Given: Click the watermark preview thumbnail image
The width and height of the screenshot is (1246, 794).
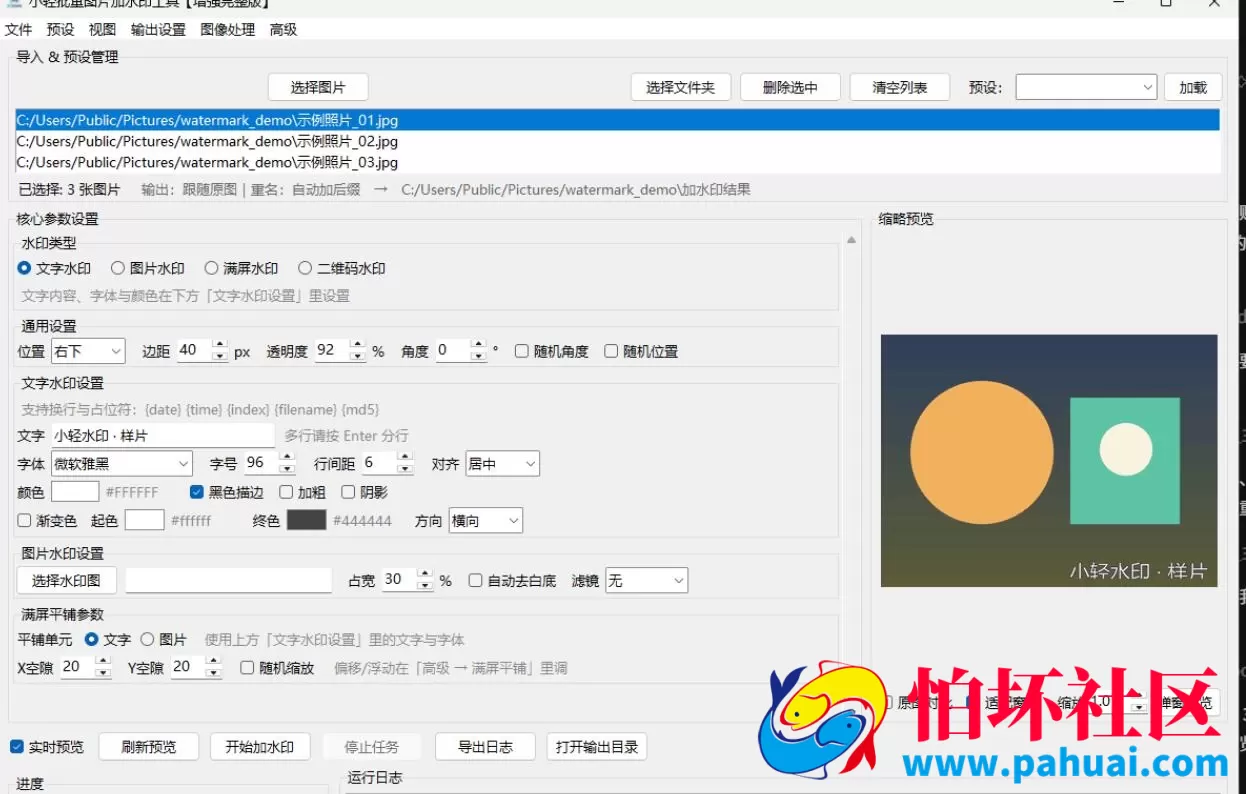Looking at the screenshot, I should 1049,461.
